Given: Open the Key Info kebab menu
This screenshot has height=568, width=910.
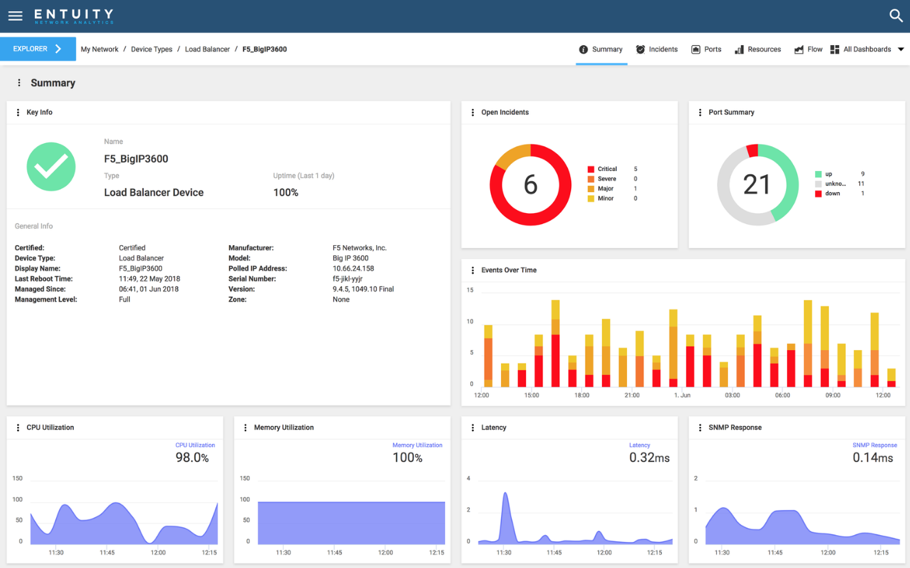Looking at the screenshot, I should (x=18, y=113).
